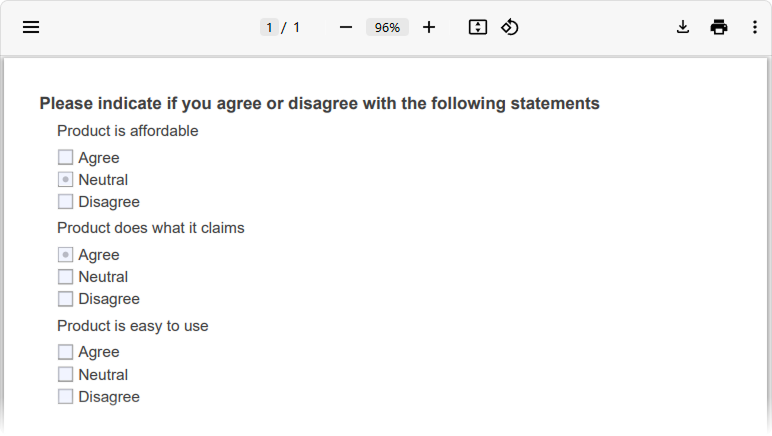Download the PDF file
Screen dimensions: 772x436
[x=683, y=27]
